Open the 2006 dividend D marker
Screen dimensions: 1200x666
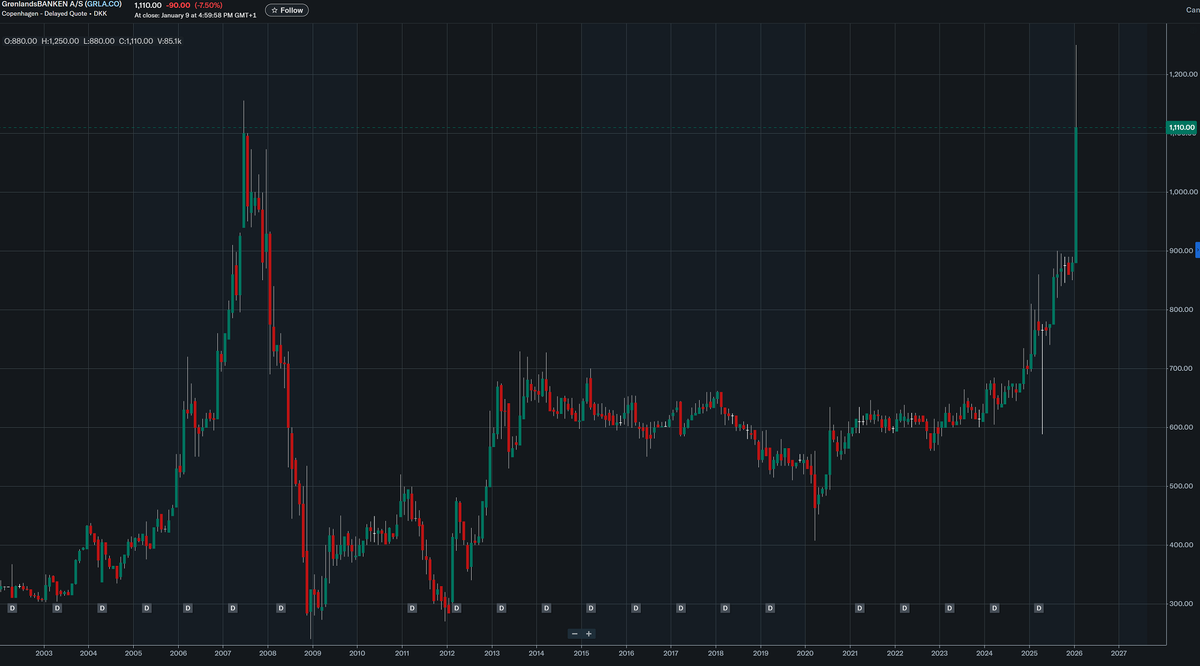pos(188,607)
